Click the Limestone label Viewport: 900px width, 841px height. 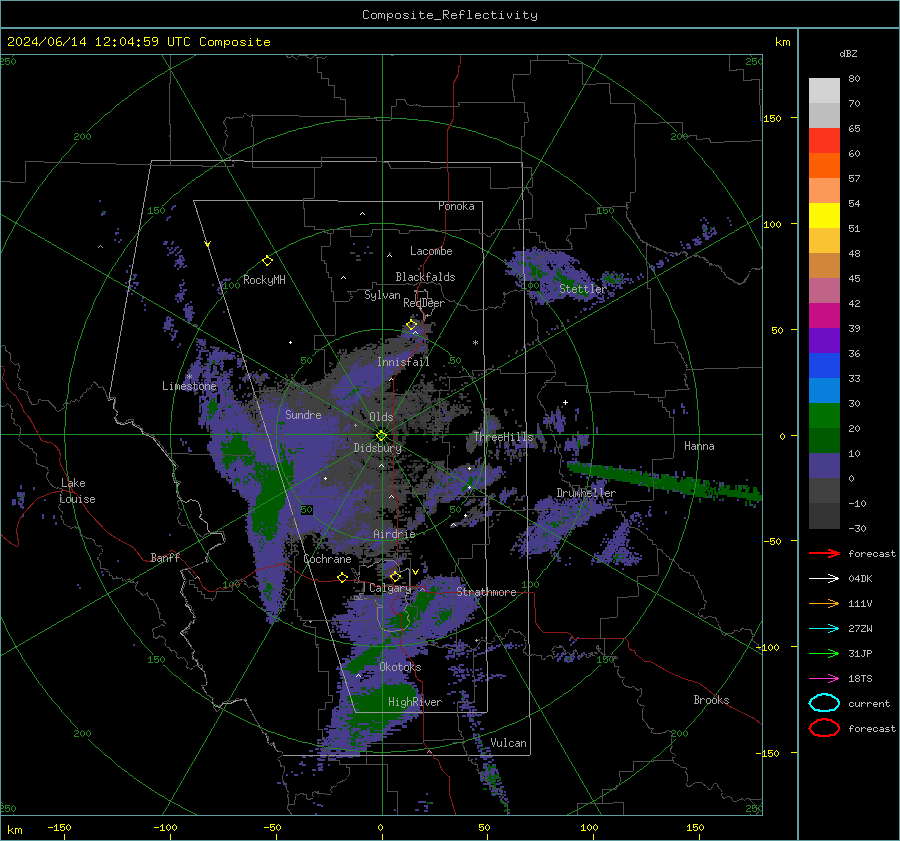point(189,386)
